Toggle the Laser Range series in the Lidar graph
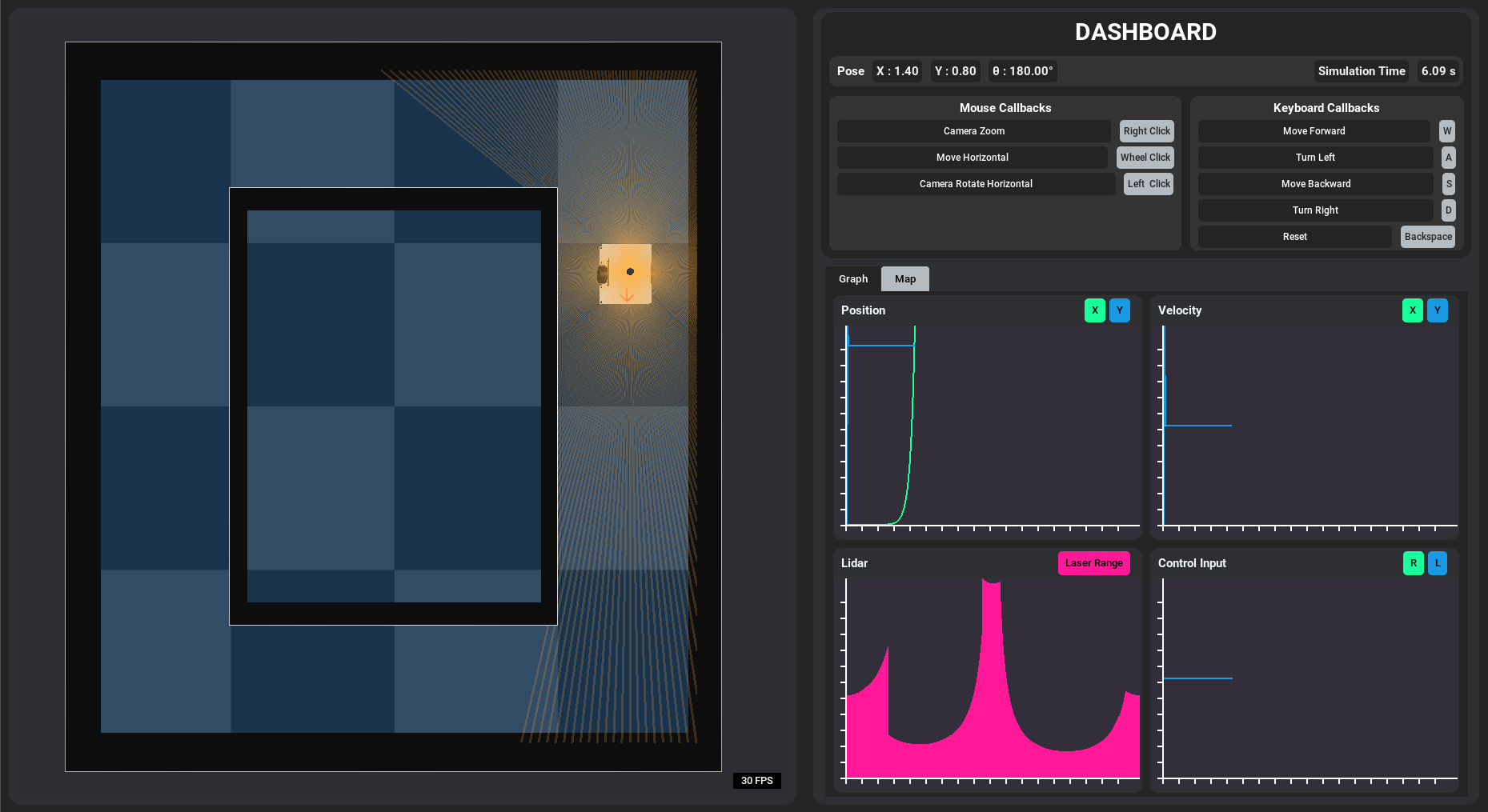 click(x=1093, y=563)
